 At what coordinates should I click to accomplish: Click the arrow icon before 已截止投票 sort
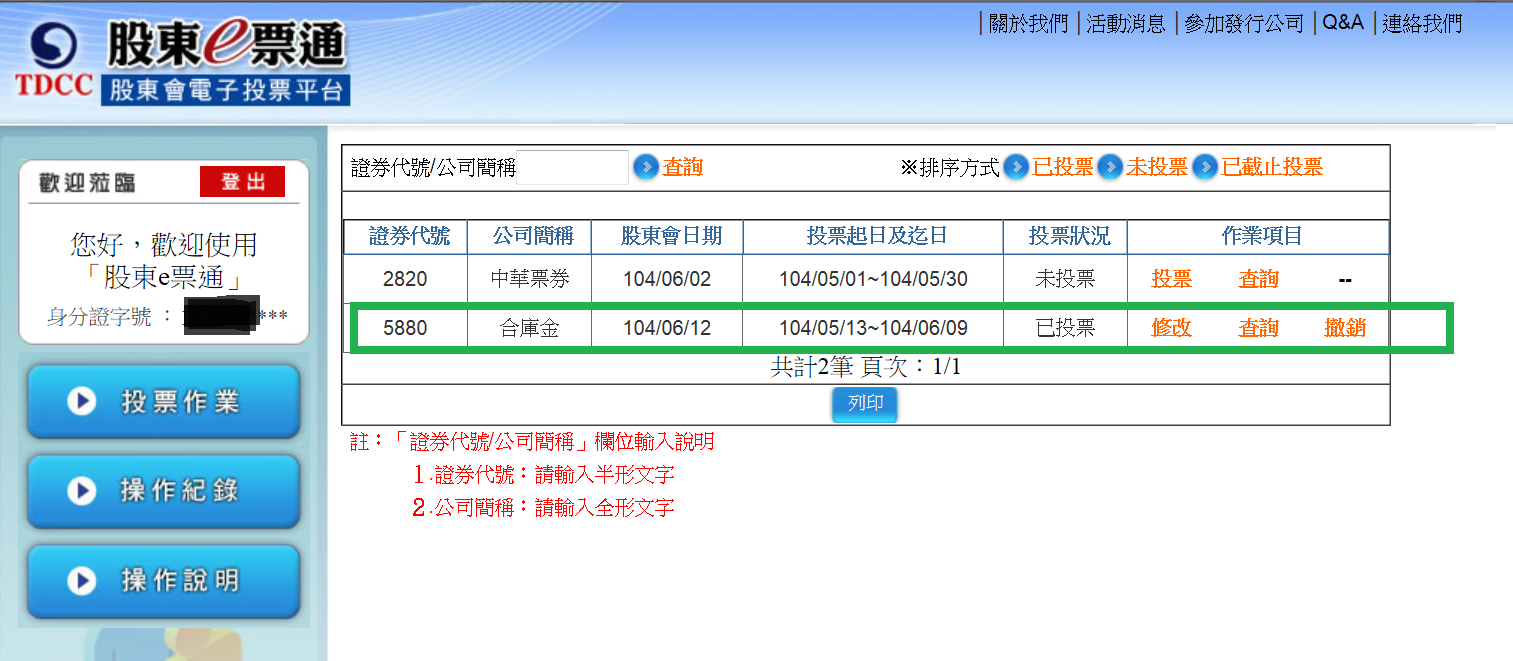point(1204,167)
